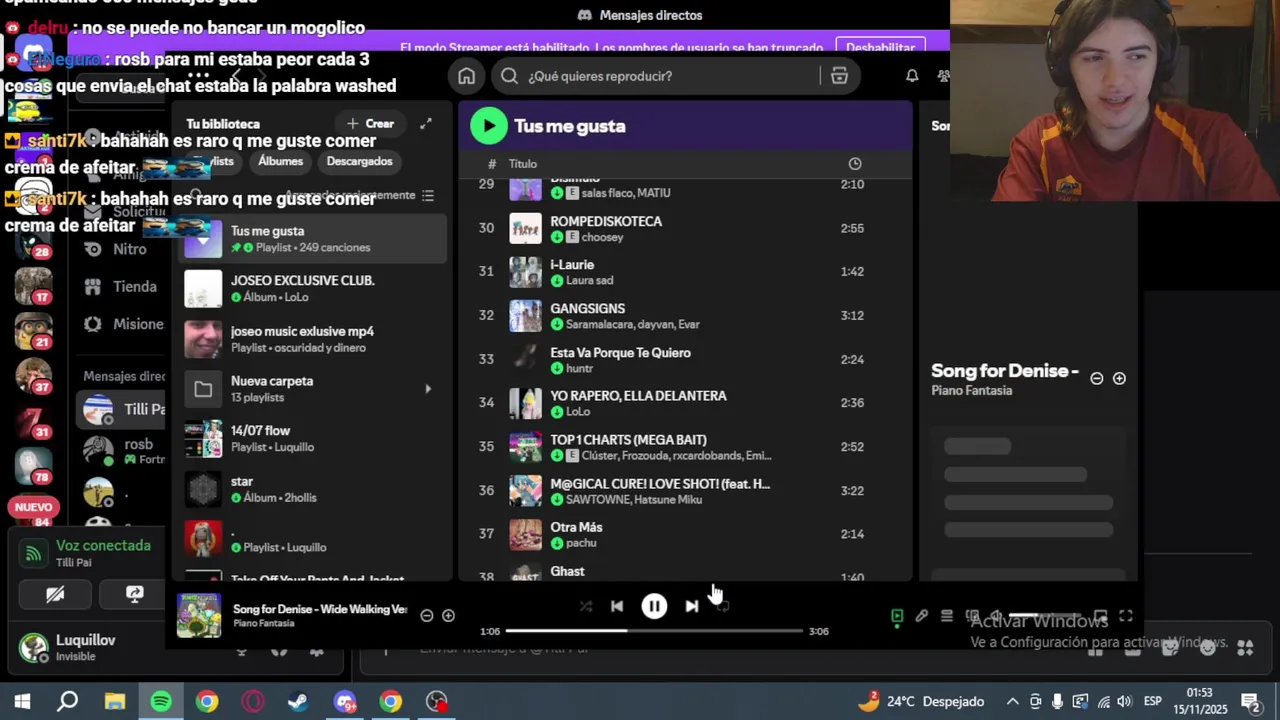Toggle the lyrics microphone icon

click(x=922, y=617)
